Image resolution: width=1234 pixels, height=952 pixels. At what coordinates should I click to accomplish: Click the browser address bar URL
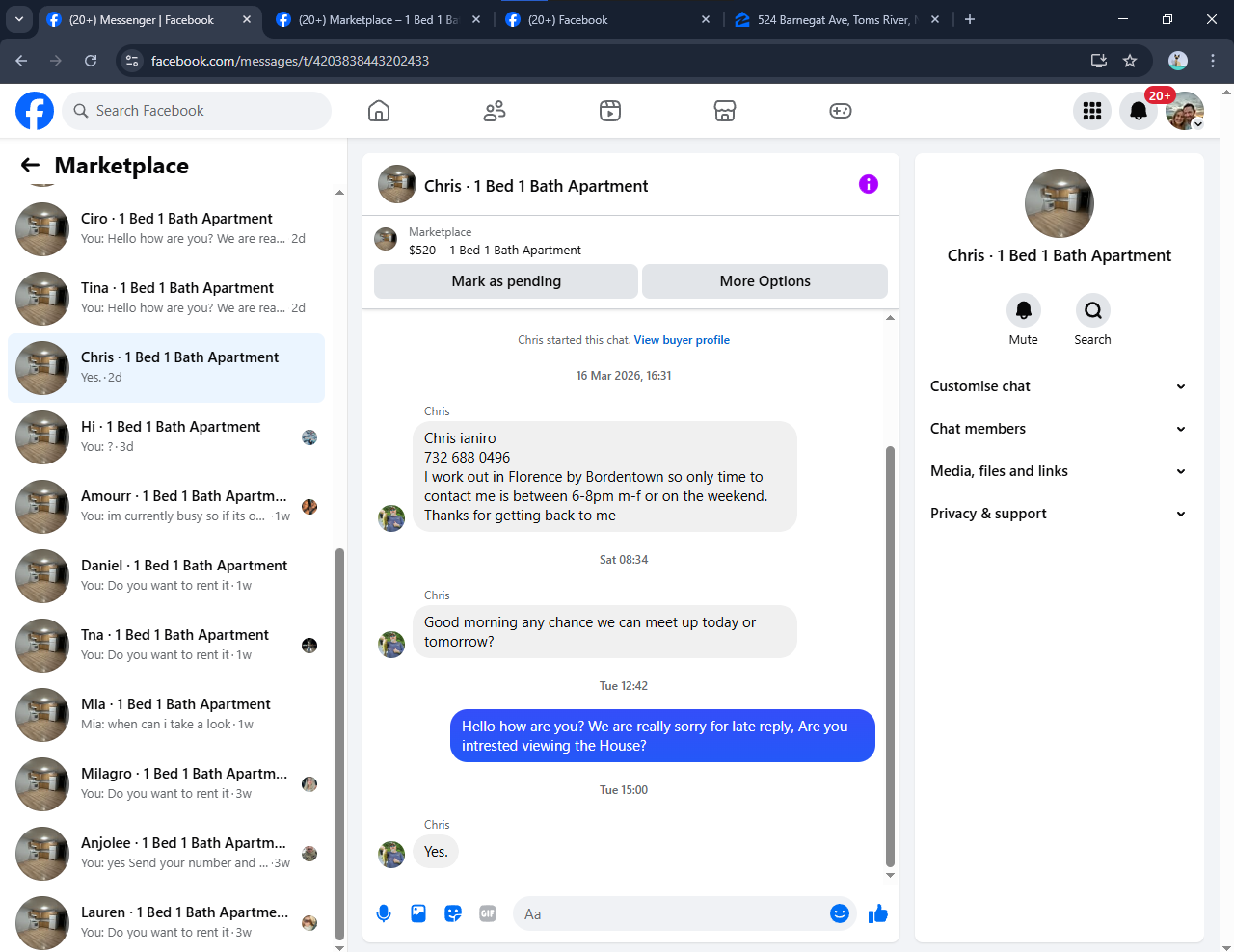(x=290, y=61)
